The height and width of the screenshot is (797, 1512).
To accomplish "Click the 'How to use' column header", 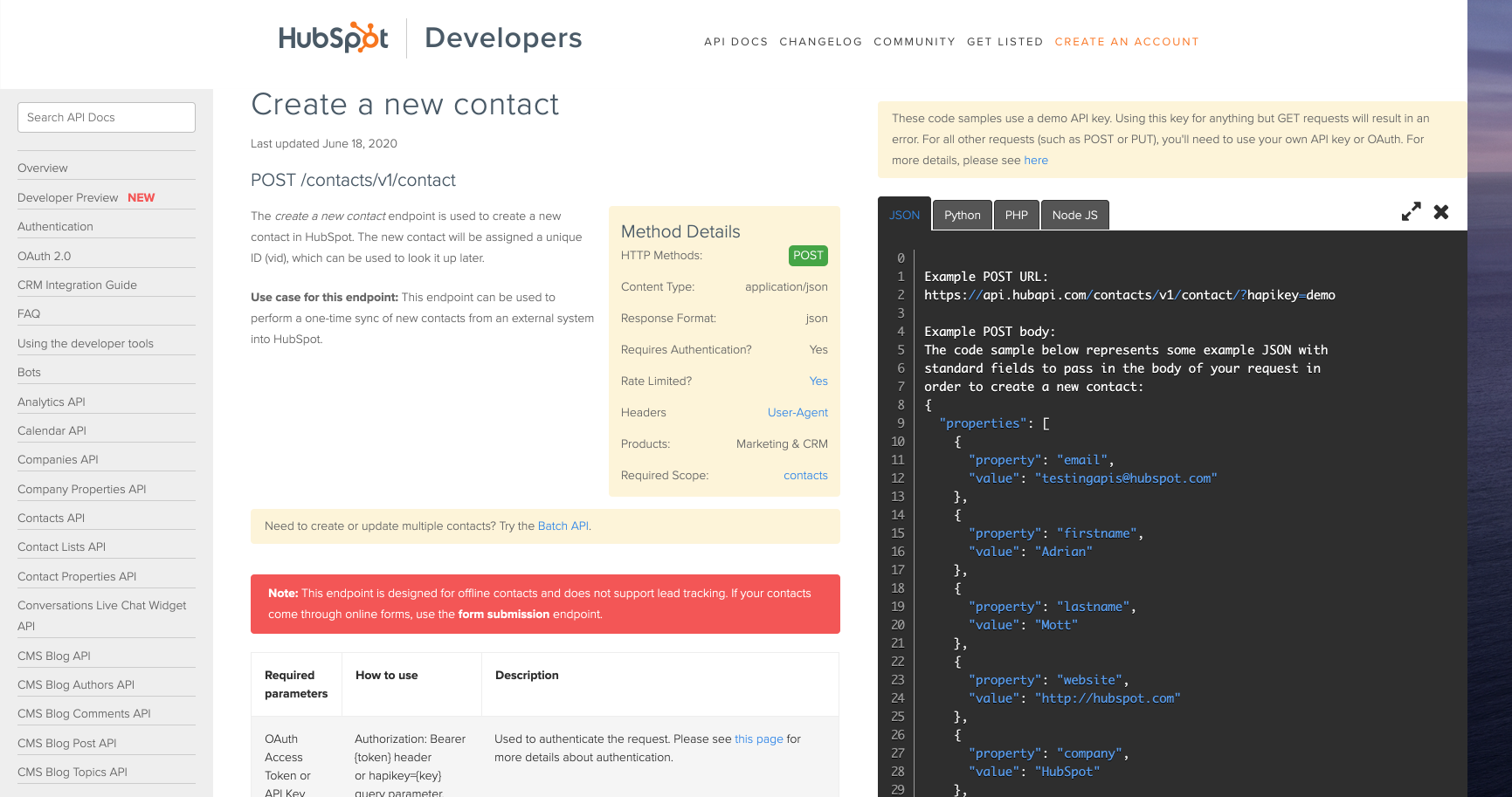I will tap(387, 675).
